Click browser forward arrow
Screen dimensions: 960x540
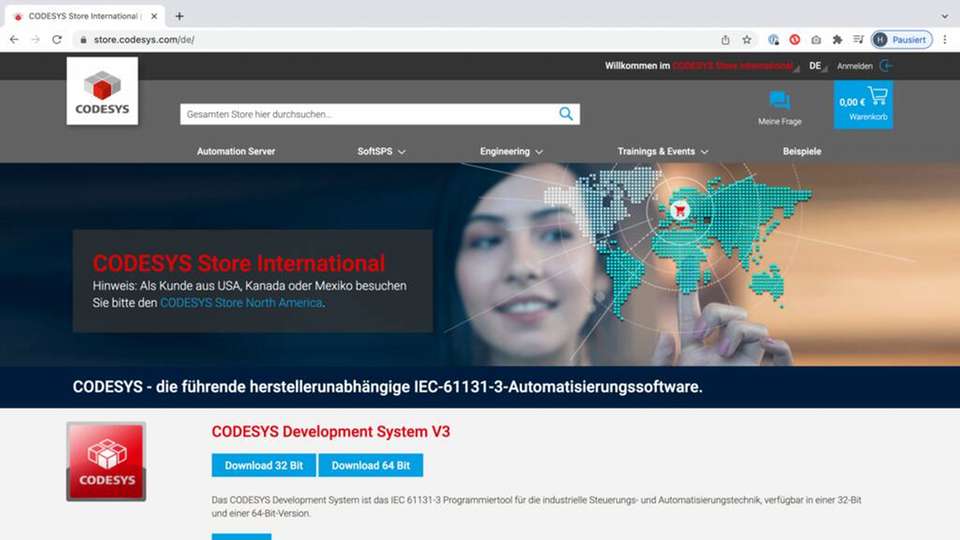[x=36, y=40]
